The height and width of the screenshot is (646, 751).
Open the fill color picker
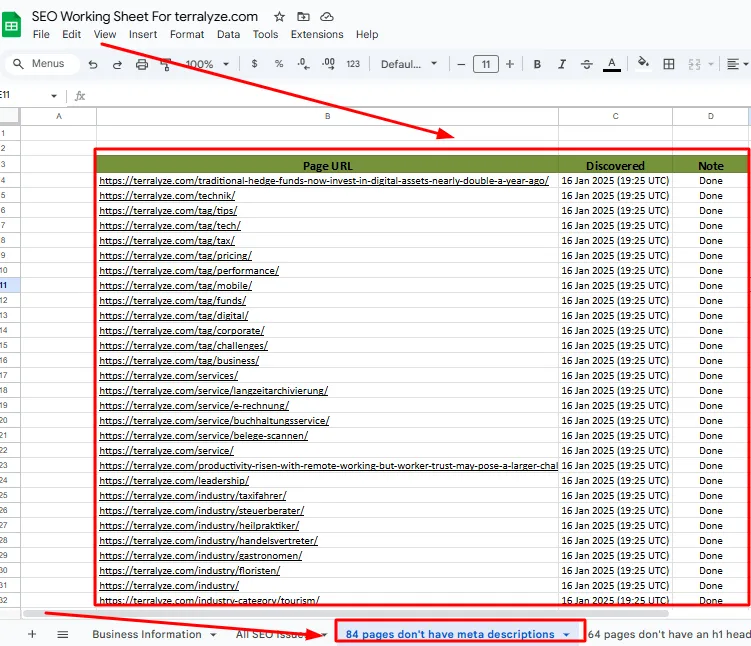644,63
